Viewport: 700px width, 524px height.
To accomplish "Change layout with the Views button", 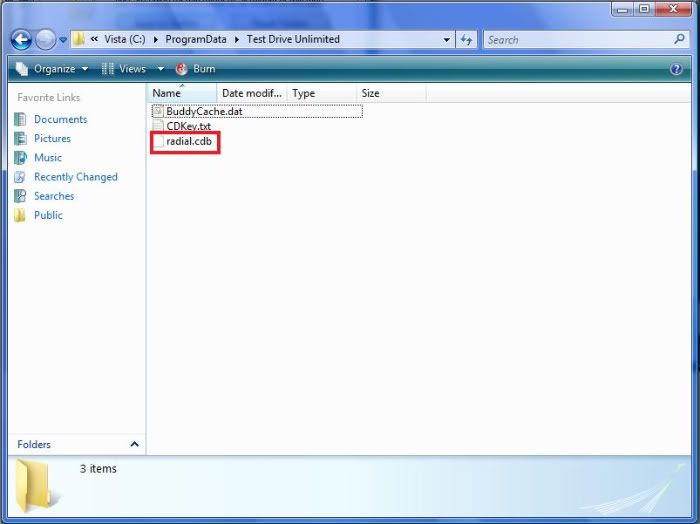I will tap(124, 69).
